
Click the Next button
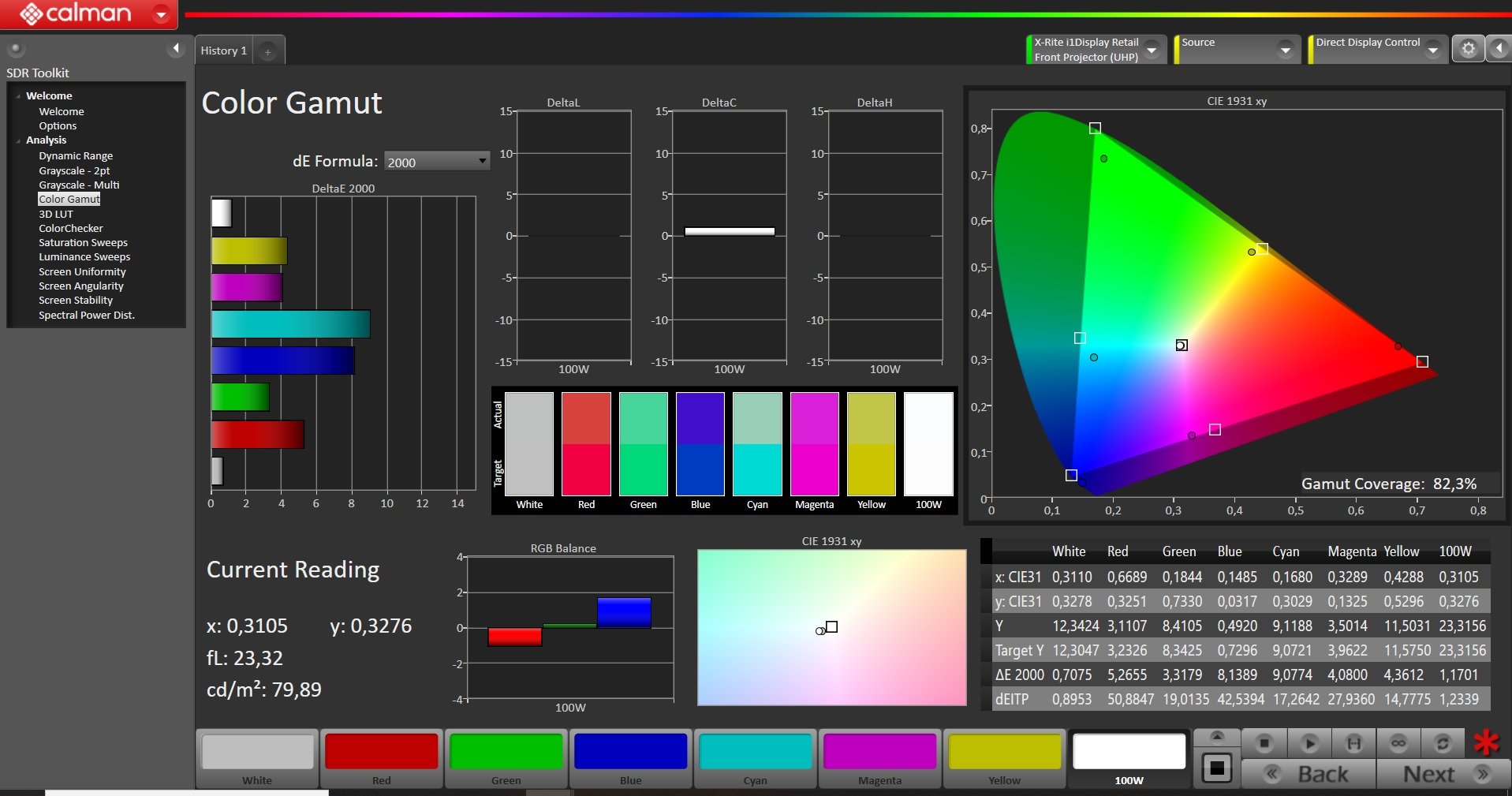(1443, 775)
